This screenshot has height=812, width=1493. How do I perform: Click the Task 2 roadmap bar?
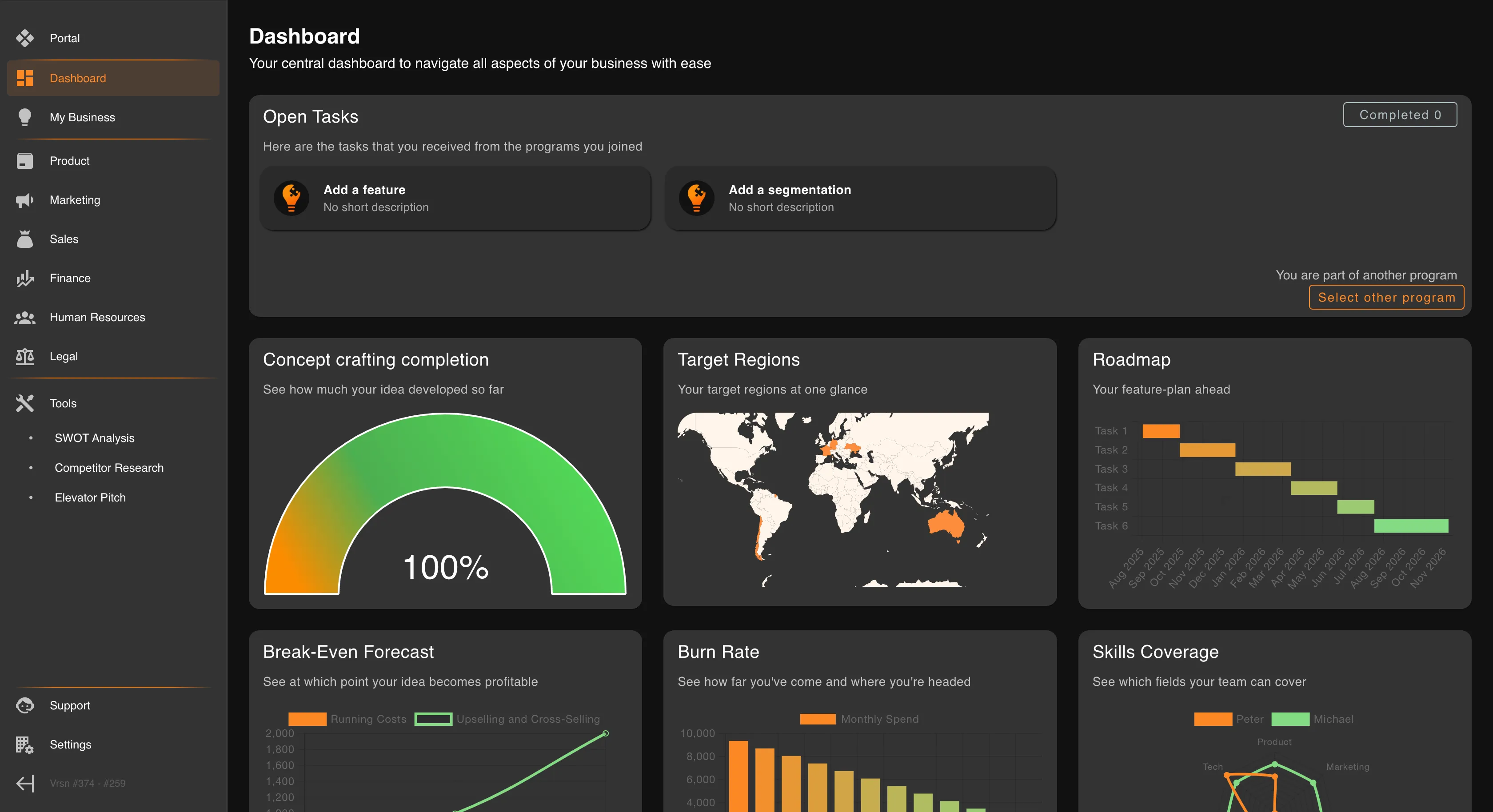1207,450
